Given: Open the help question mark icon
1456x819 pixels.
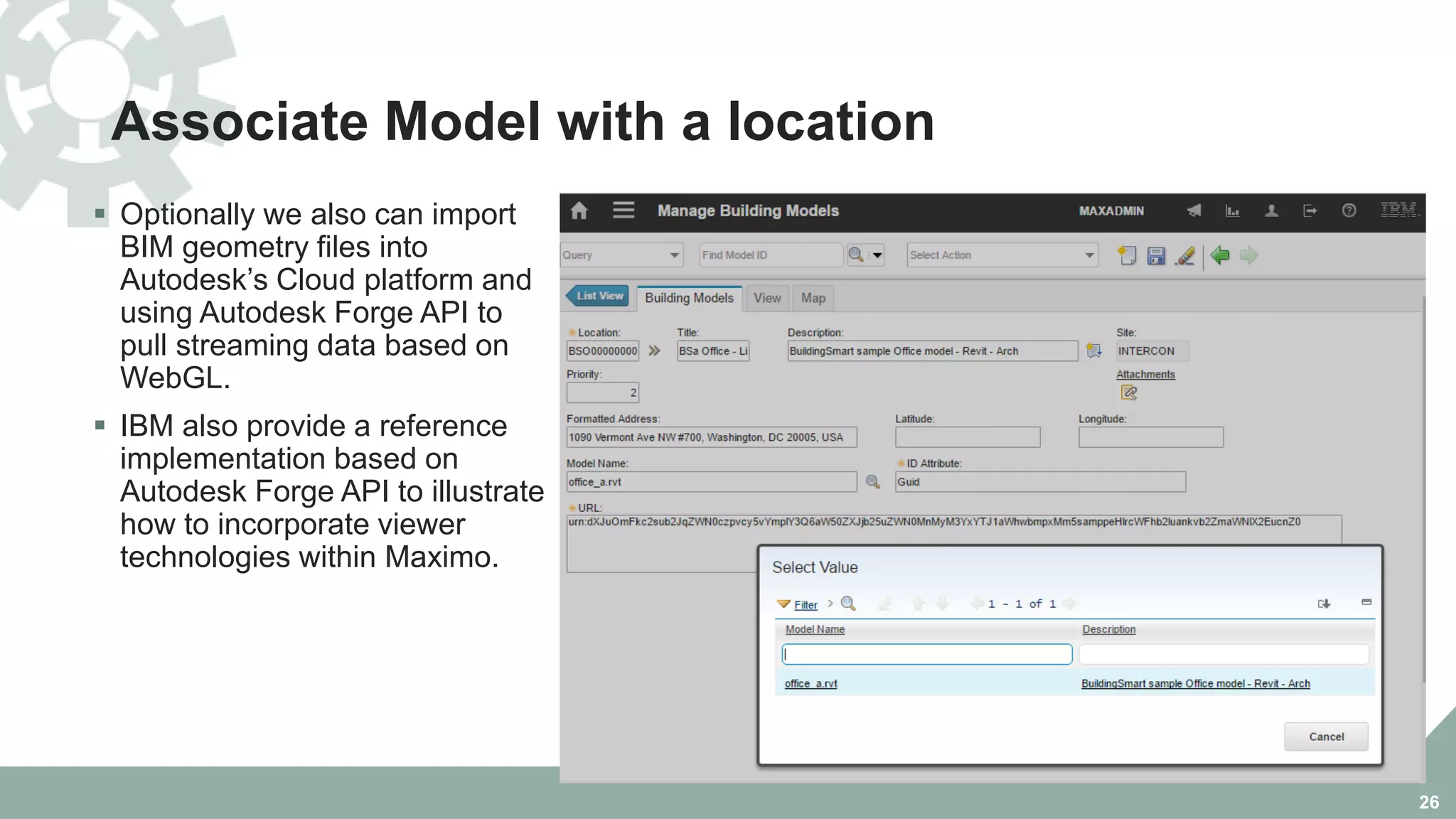Looking at the screenshot, I should pyautogui.click(x=1349, y=210).
